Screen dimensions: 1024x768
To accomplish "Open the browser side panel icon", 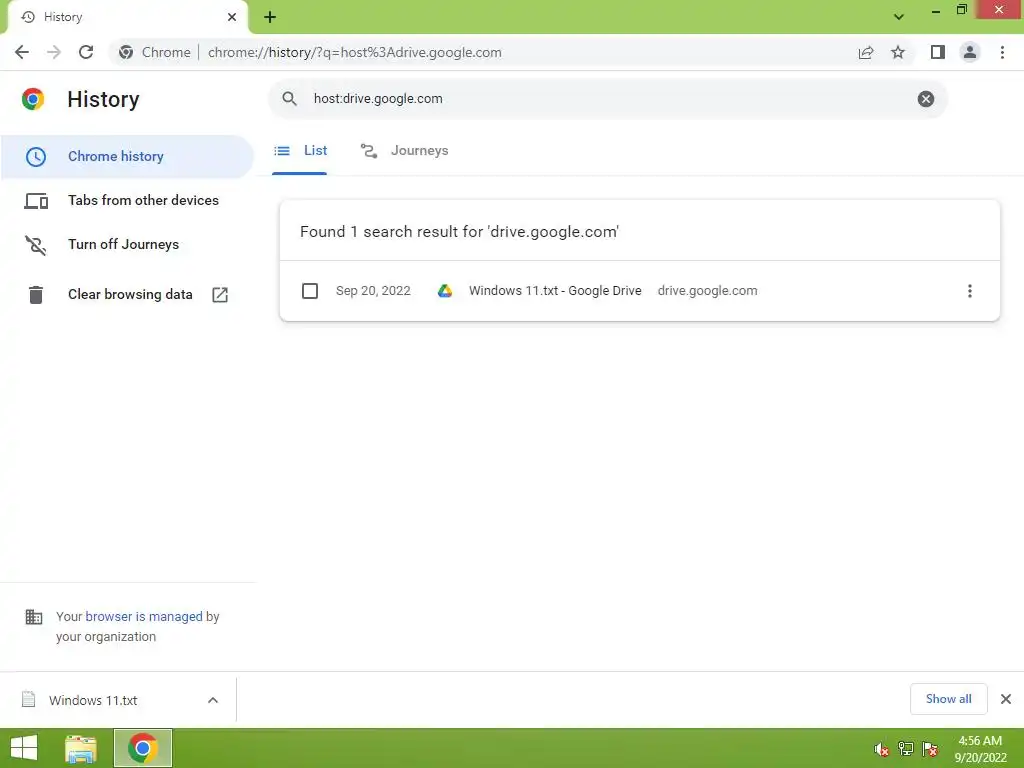I will [938, 52].
